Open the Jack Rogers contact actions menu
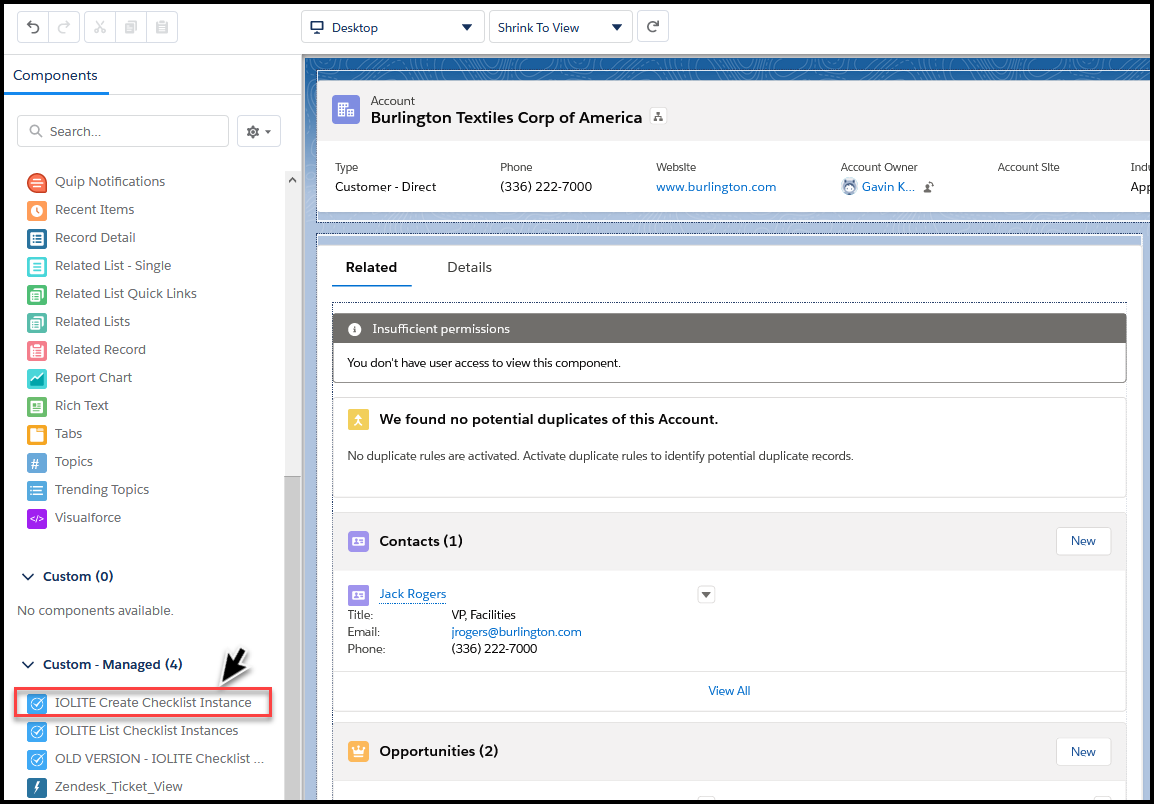Screen dimensions: 1154x804 pyautogui.click(x=706, y=594)
